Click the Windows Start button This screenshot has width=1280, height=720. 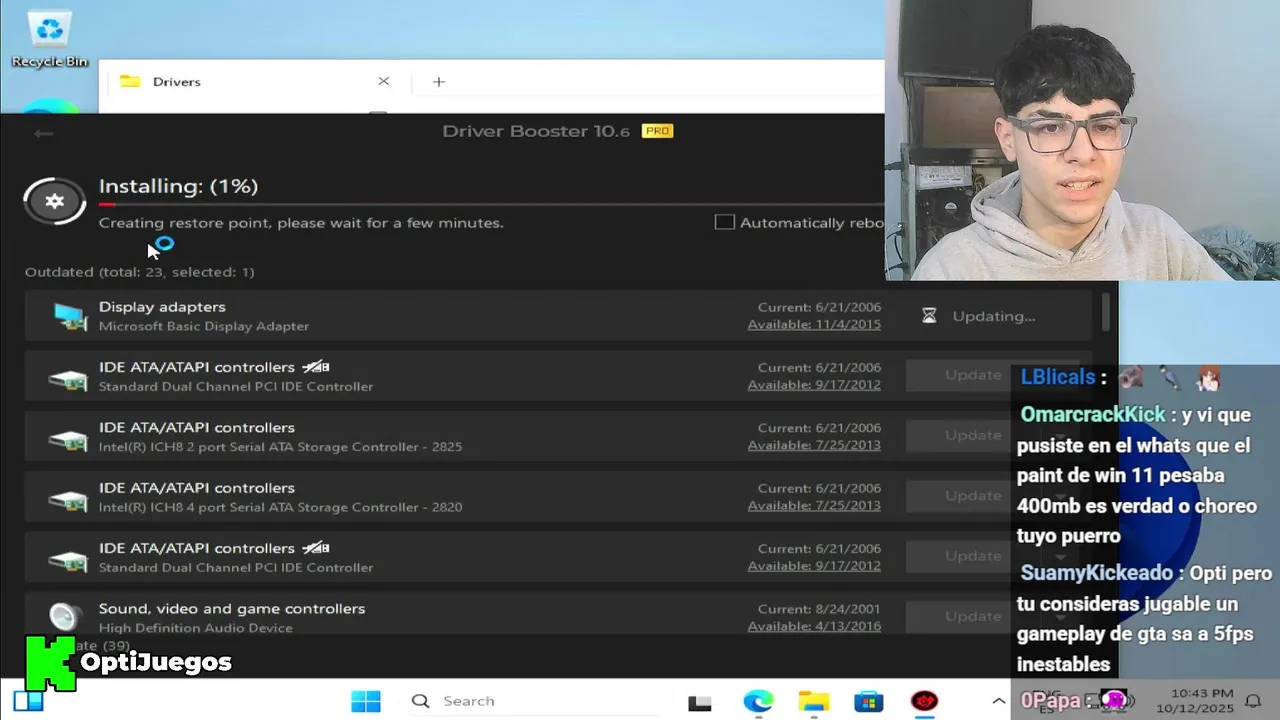click(365, 701)
